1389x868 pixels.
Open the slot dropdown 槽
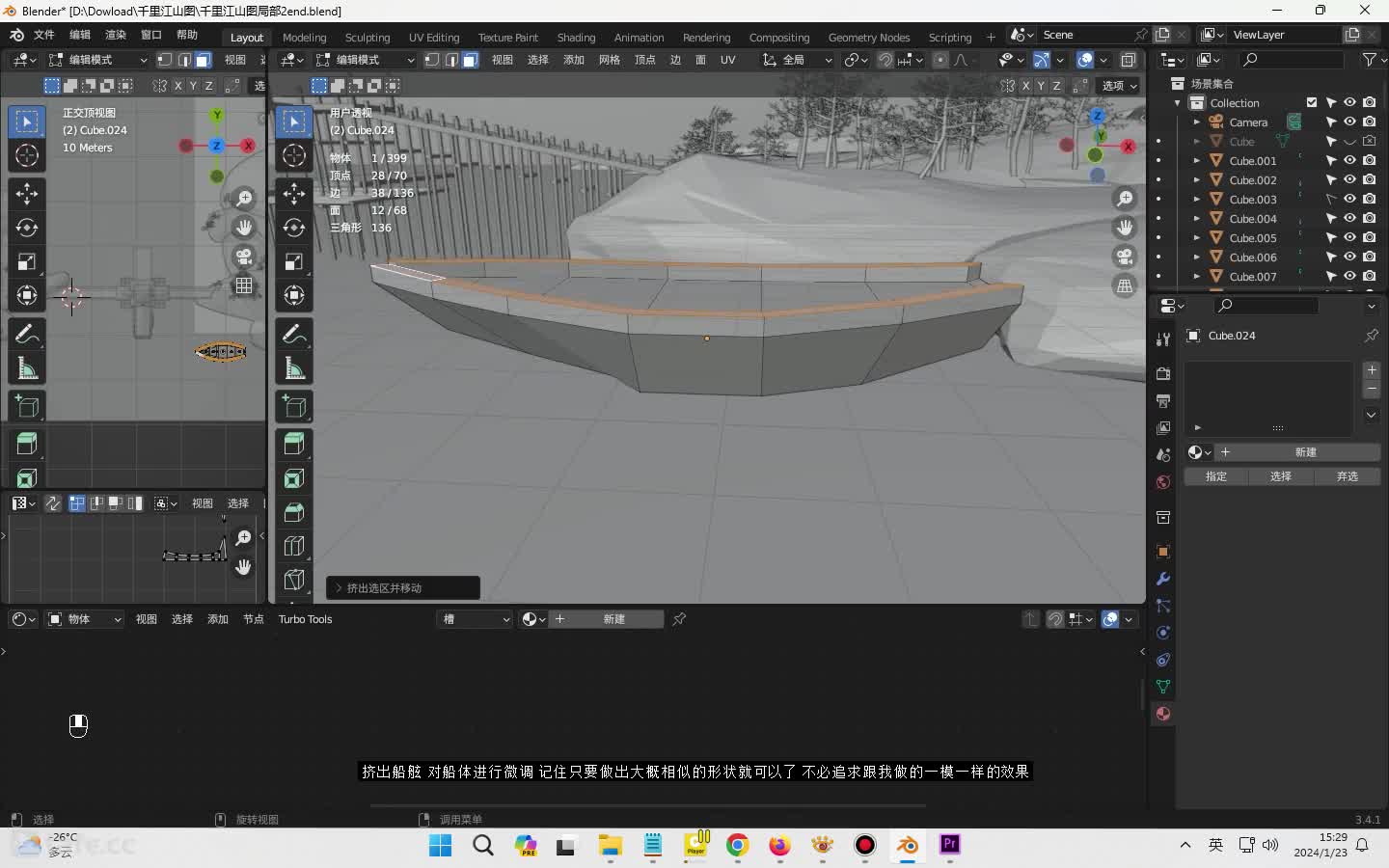click(x=475, y=619)
